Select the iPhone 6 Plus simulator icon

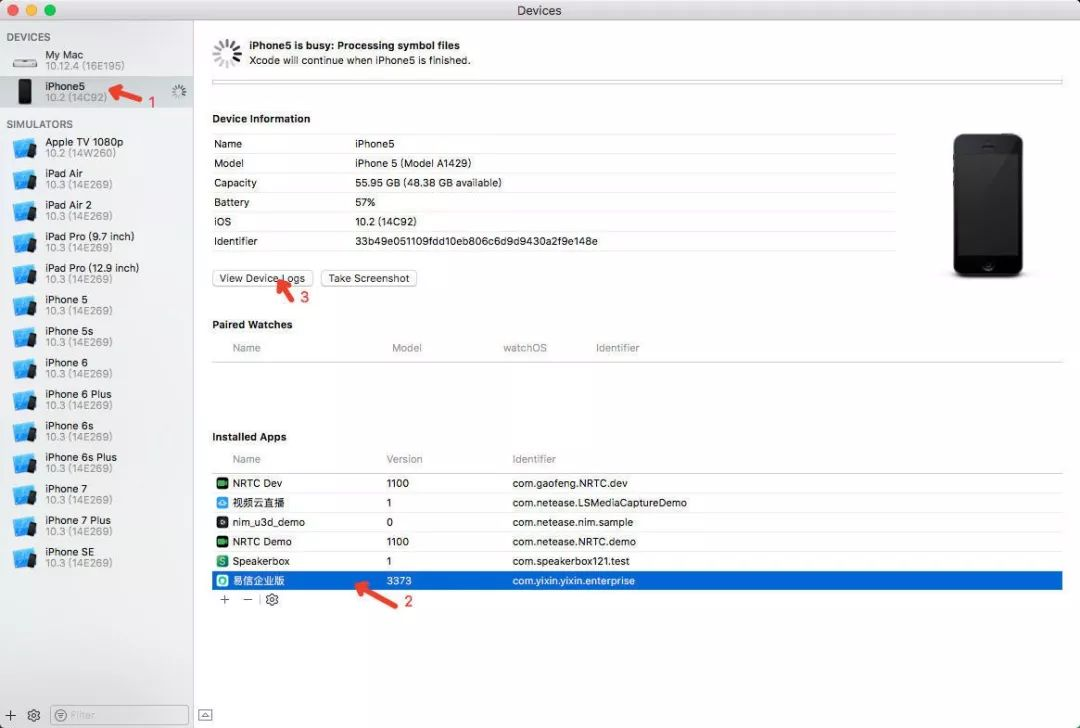24,400
